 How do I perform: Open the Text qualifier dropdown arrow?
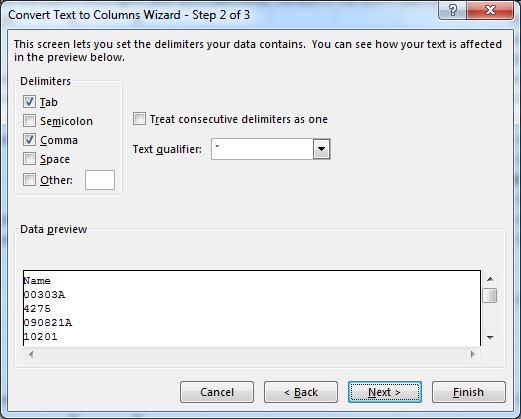pos(321,149)
